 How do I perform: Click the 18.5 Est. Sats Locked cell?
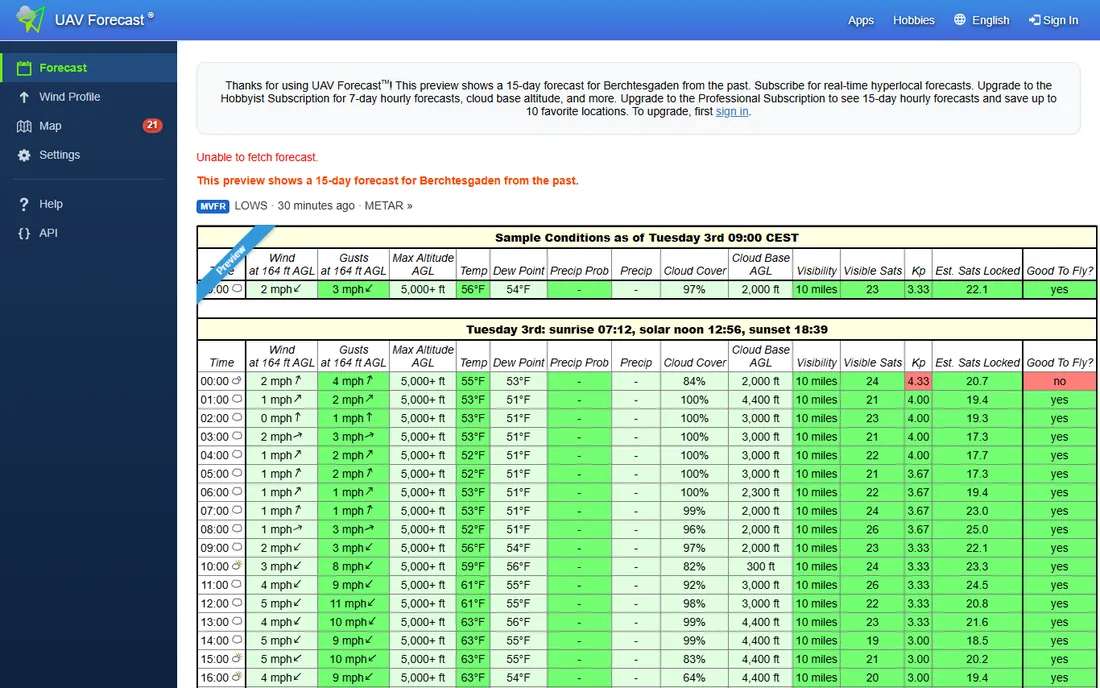(977, 641)
